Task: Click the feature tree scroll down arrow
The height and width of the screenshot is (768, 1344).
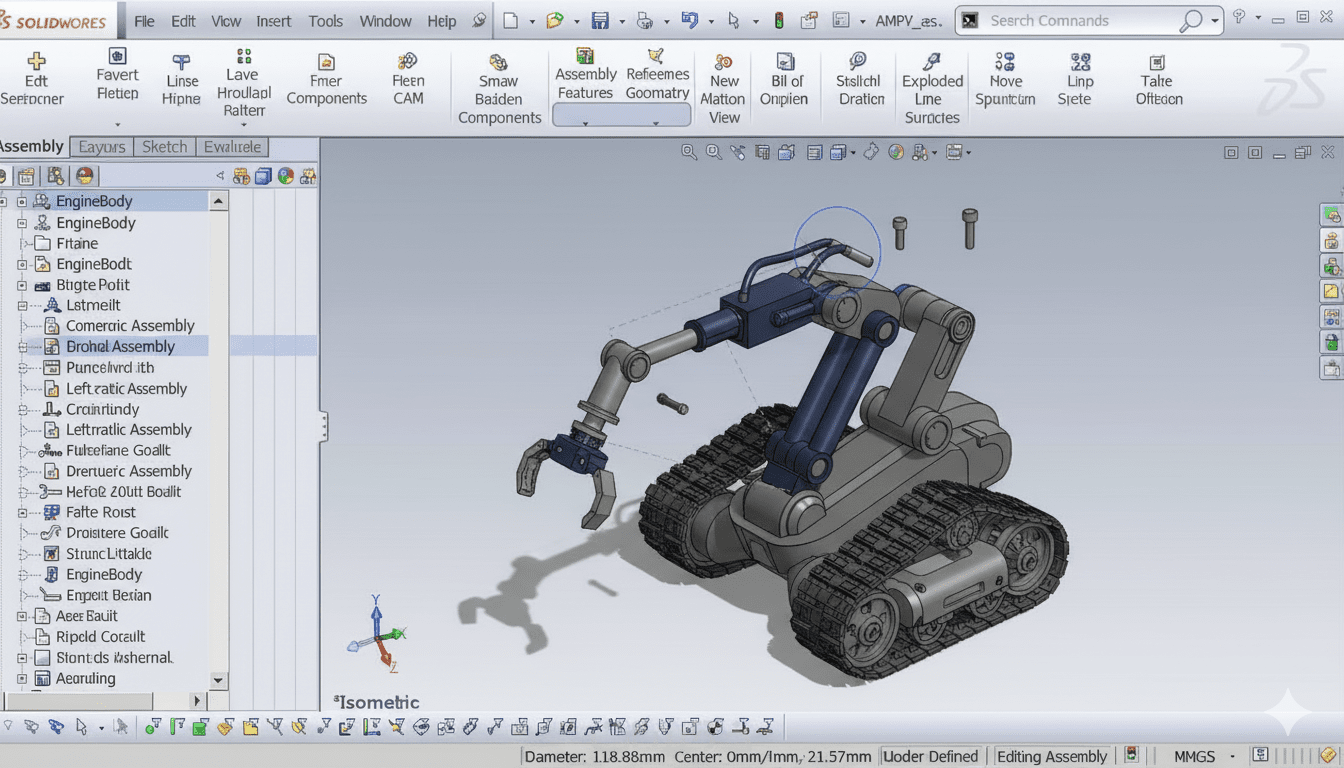Action: coord(219,679)
